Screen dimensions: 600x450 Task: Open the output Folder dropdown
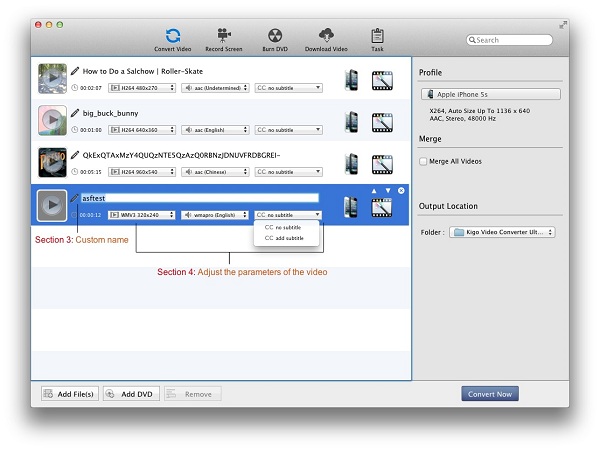point(502,232)
